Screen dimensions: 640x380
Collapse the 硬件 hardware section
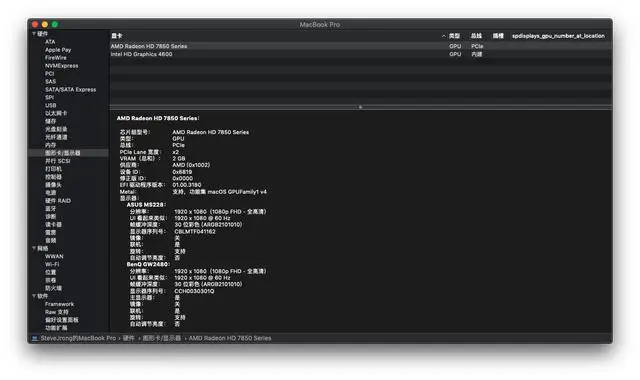(x=34, y=34)
